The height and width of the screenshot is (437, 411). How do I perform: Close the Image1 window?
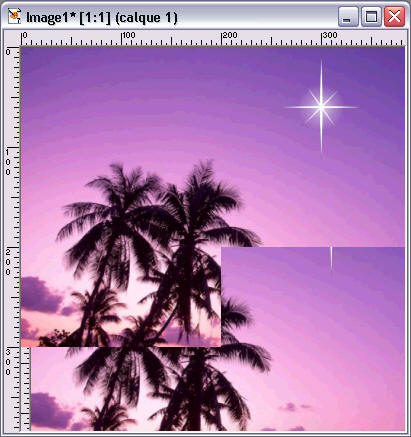tap(394, 17)
